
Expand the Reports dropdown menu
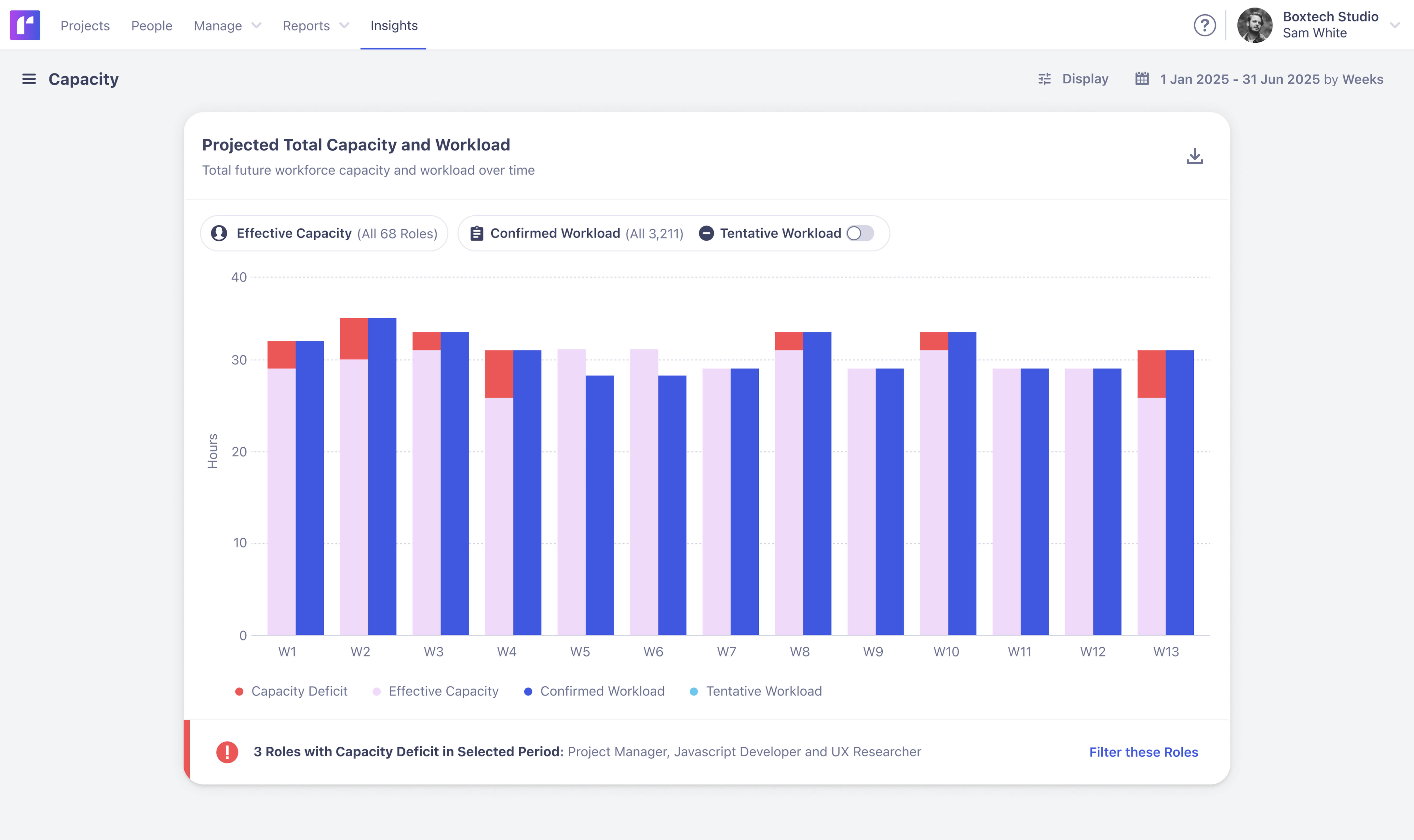click(x=315, y=25)
